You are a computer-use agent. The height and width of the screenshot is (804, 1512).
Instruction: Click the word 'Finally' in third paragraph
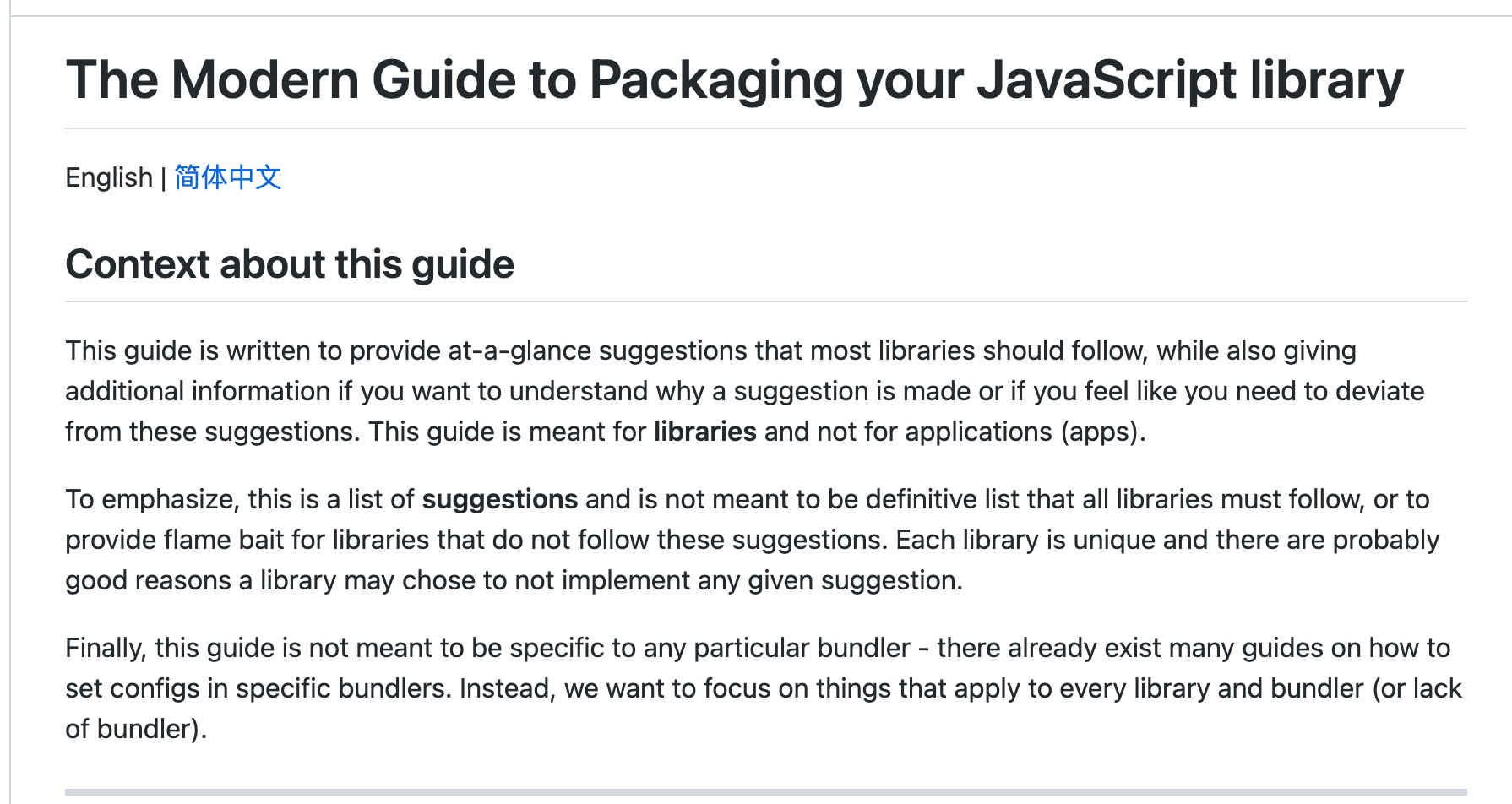105,648
